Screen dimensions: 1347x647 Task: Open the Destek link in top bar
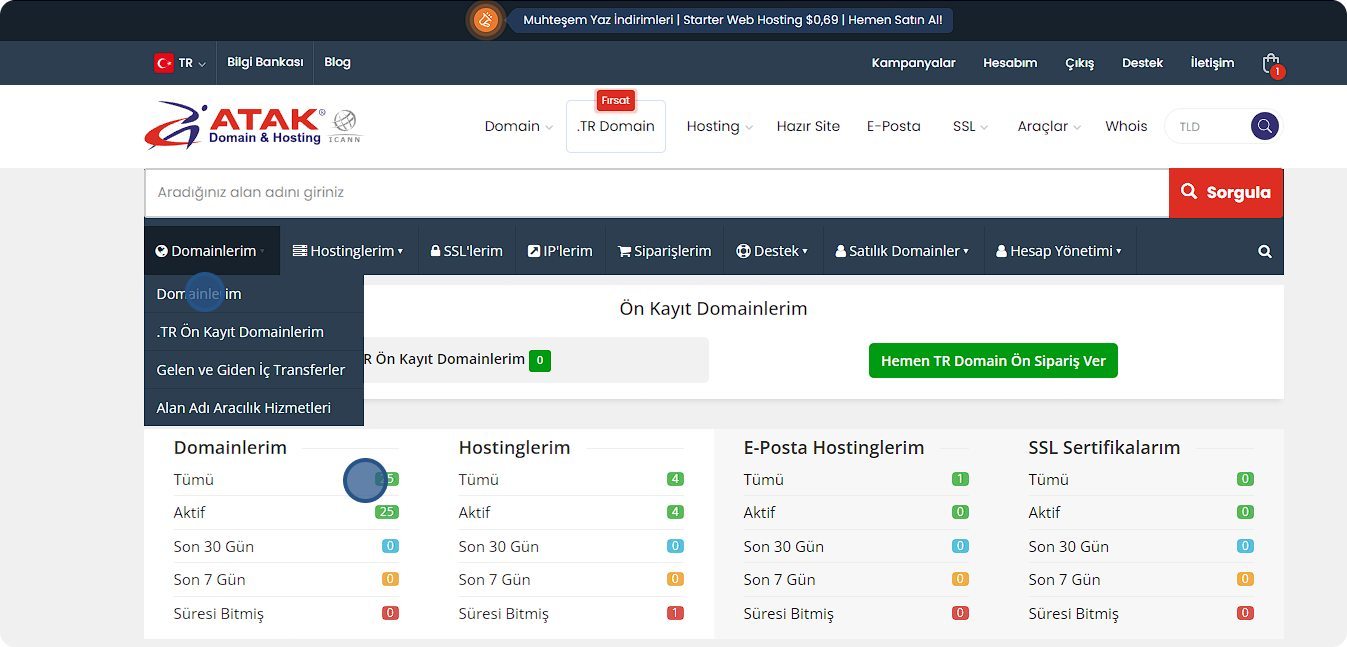click(1142, 63)
